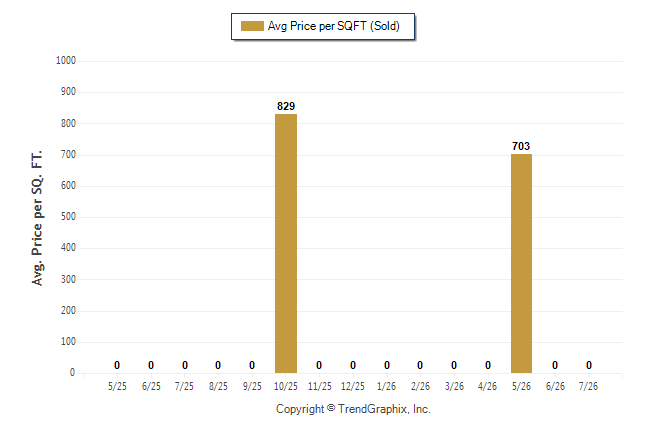Click the 5/26 bar valued 703
The image size is (646, 434).
pos(521,263)
